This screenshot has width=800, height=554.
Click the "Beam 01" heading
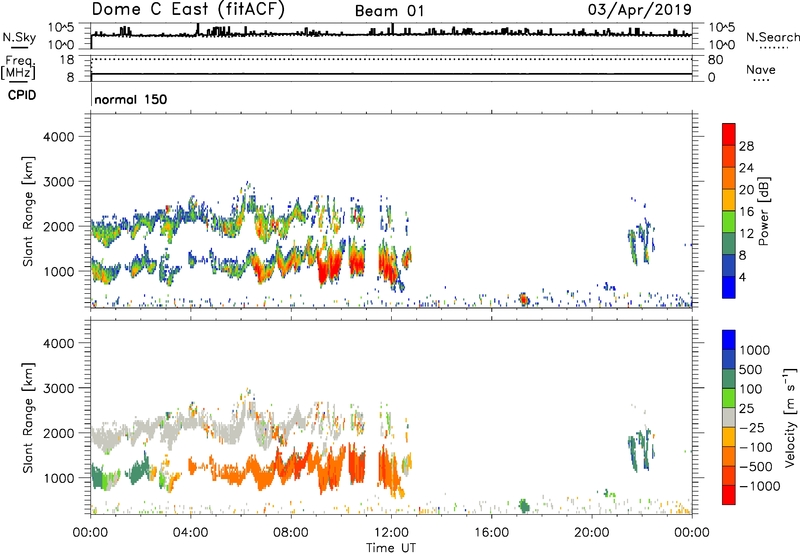click(389, 11)
